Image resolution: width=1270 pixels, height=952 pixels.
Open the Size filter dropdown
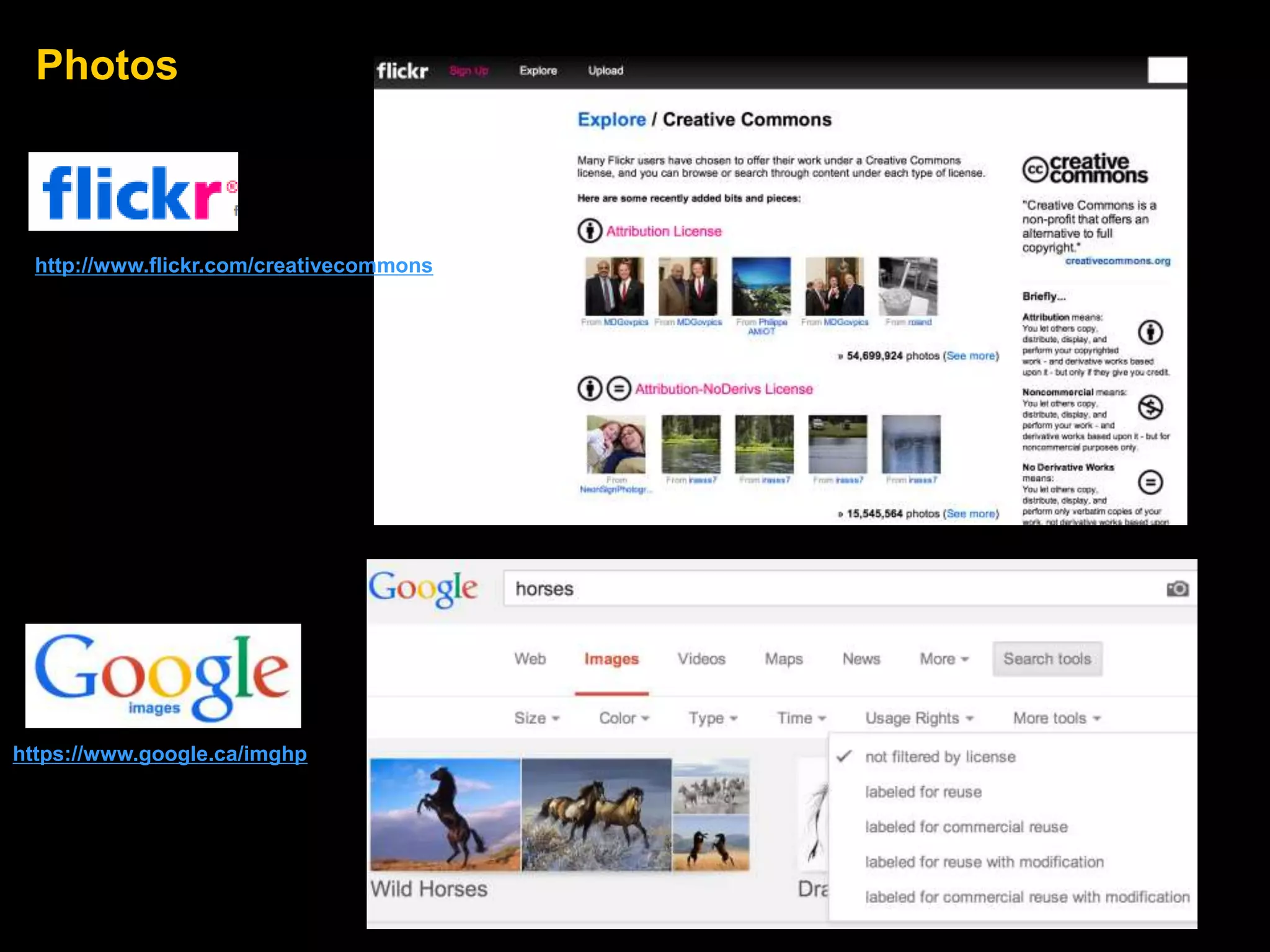pyautogui.click(x=536, y=718)
